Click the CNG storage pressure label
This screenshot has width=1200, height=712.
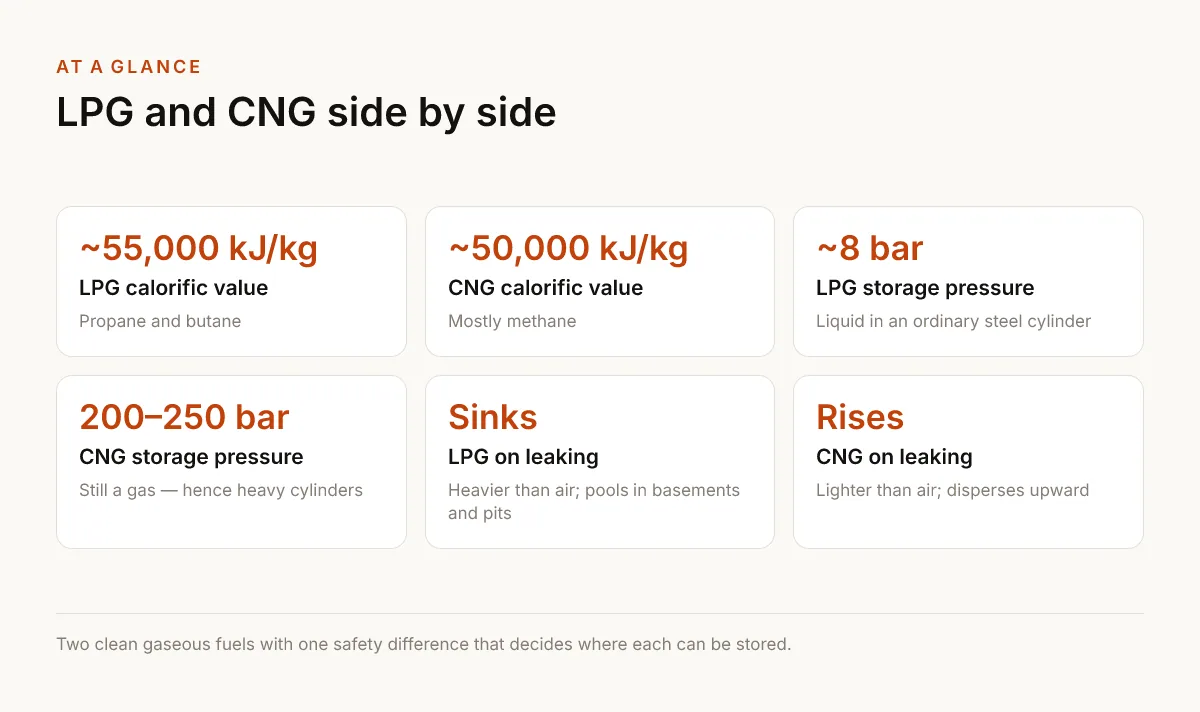tap(191, 457)
